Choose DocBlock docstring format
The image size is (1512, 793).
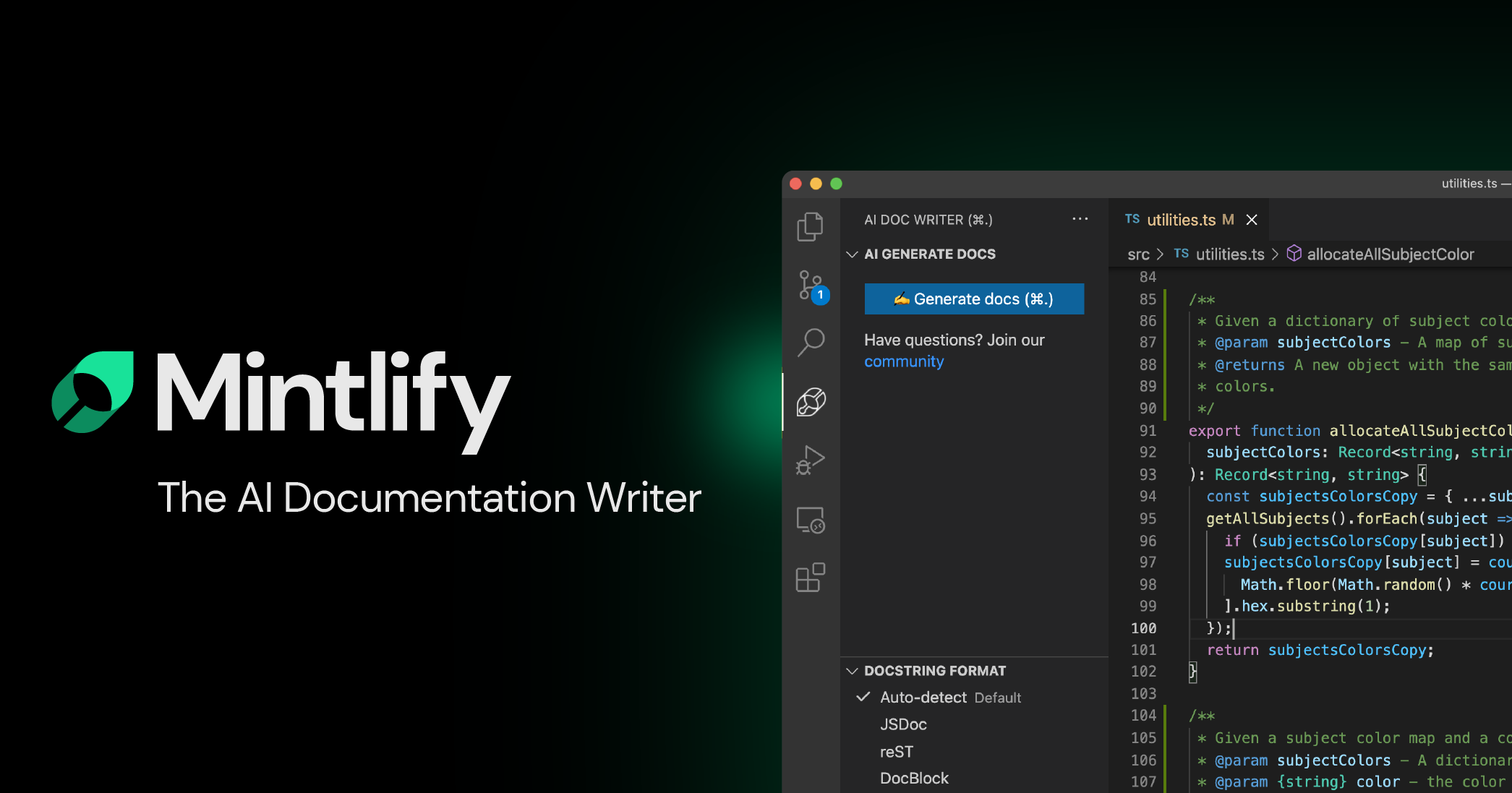point(914,779)
